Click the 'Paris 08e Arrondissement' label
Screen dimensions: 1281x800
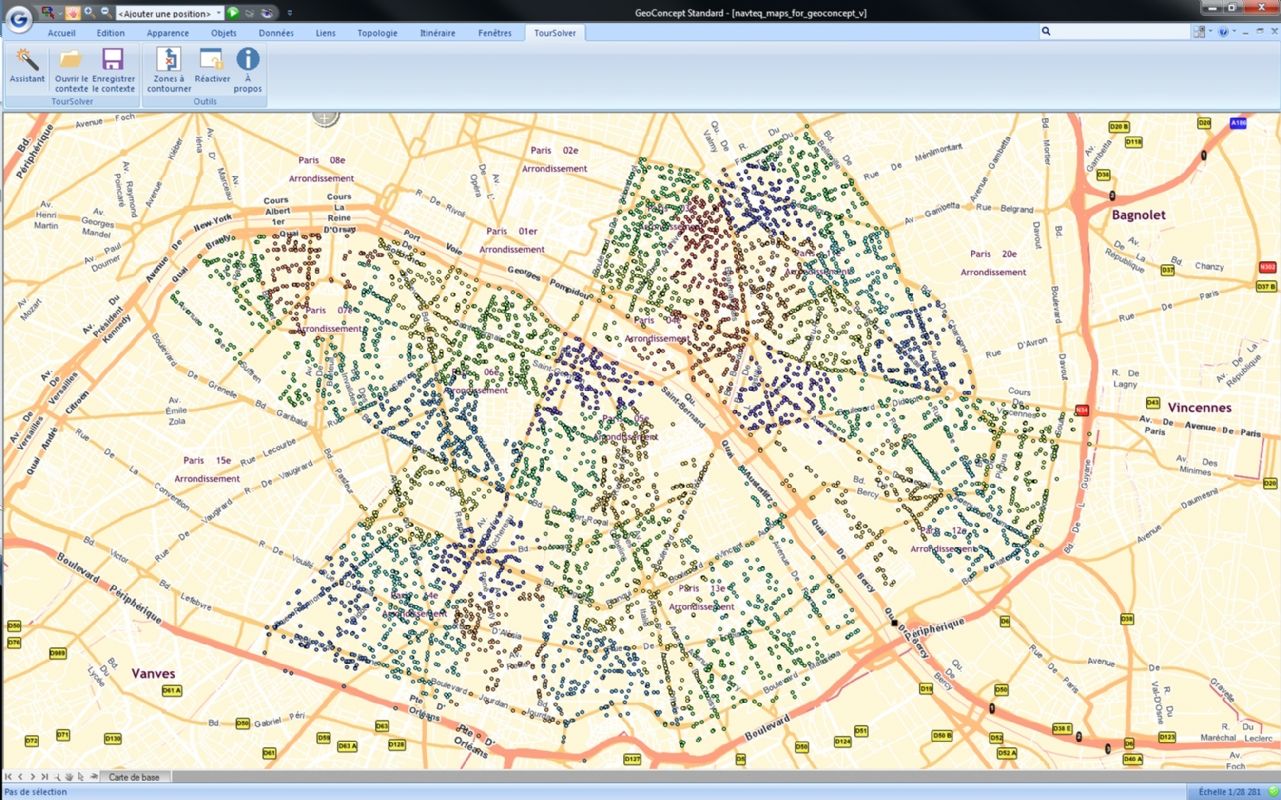321,169
